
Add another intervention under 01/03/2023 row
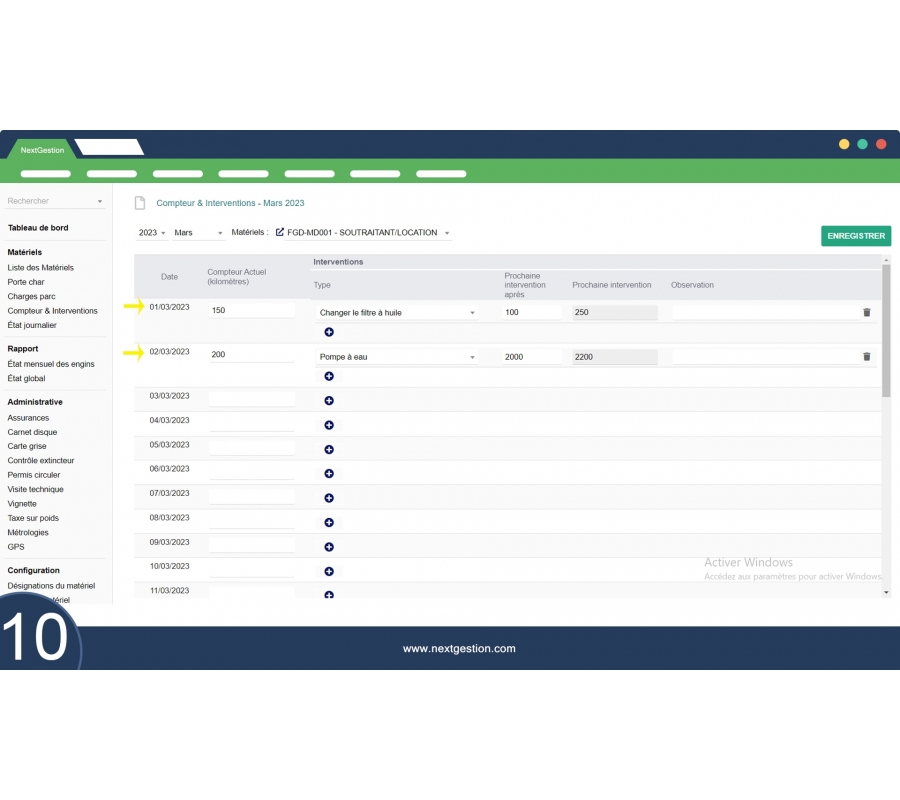329,332
